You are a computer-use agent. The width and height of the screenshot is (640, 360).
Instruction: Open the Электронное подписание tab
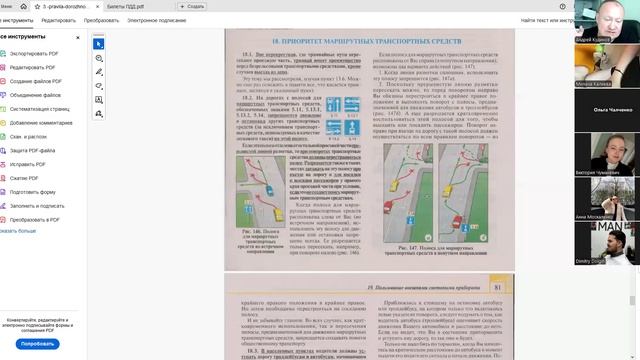click(x=157, y=20)
